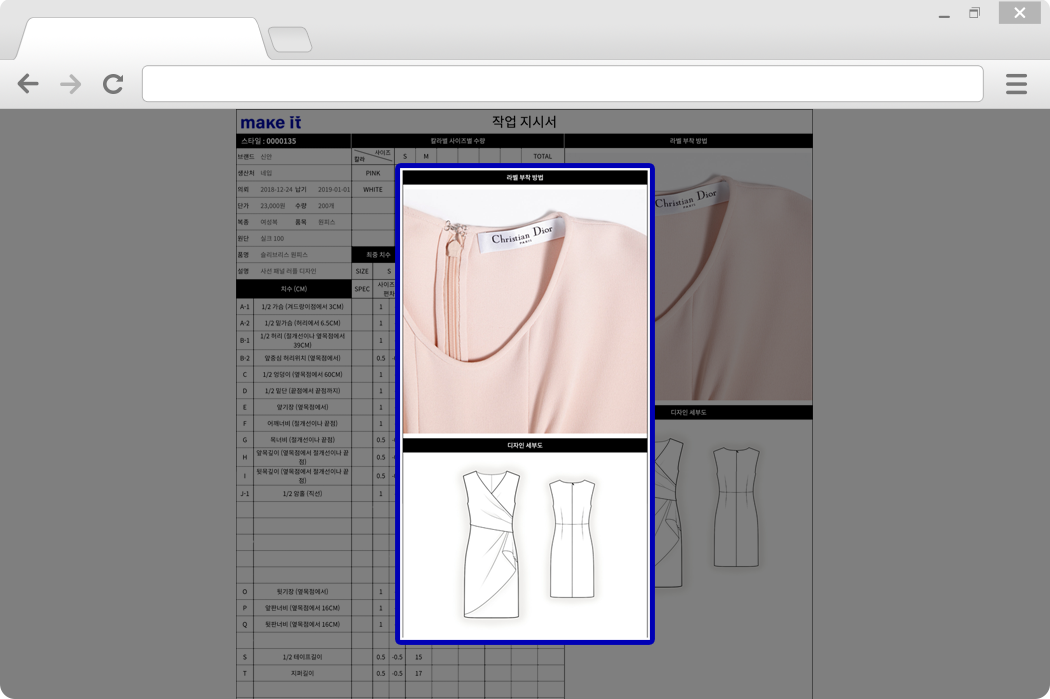The height and width of the screenshot is (699, 1050).
Task: Select the WHITE color row cell
Action: [x=373, y=189]
